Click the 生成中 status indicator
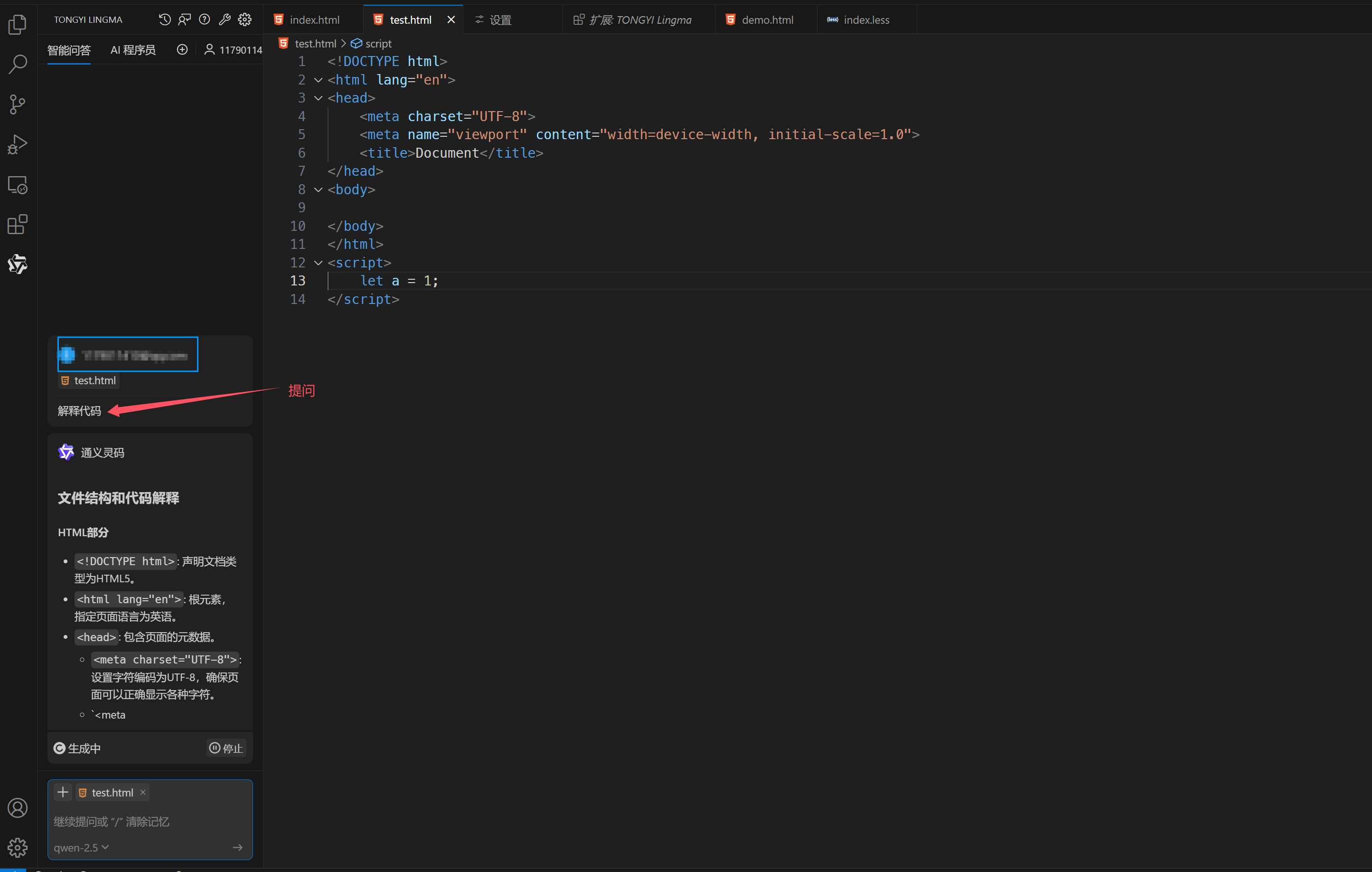Screen dimensions: 1372x872 coord(77,748)
